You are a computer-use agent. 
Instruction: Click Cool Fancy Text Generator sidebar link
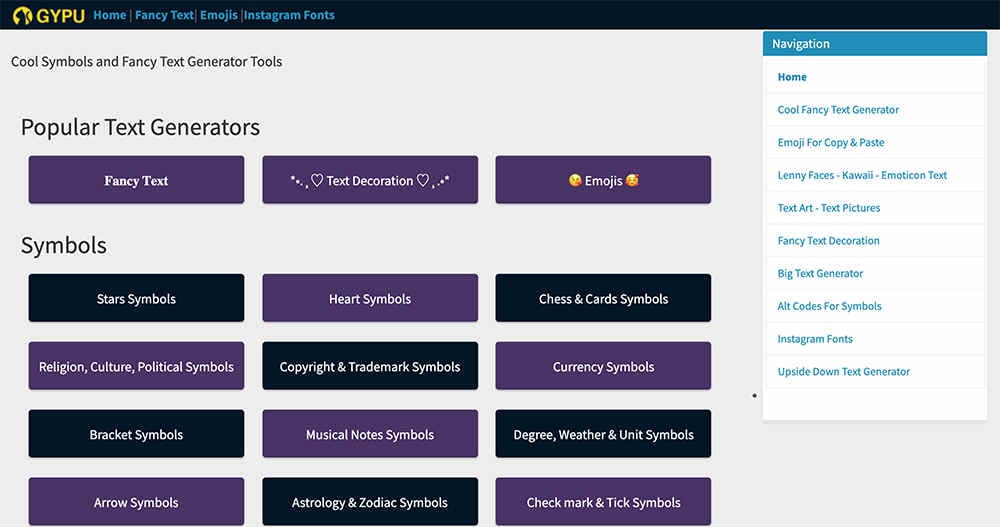838,110
